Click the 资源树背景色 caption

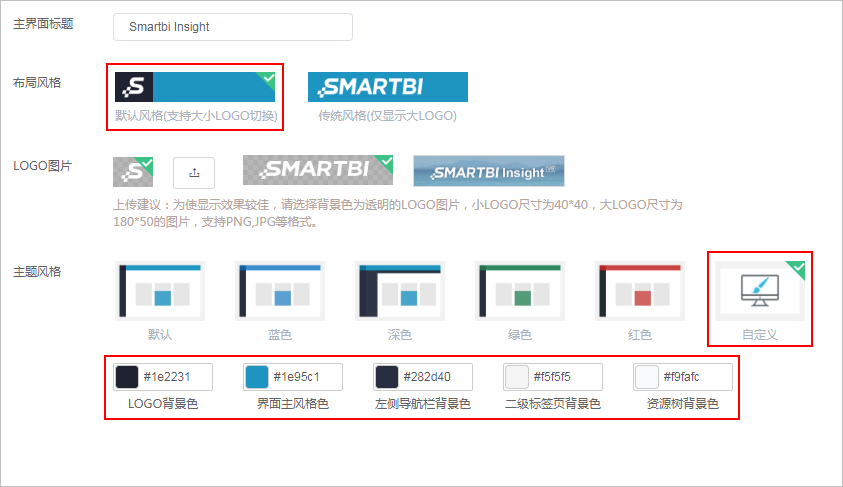[683, 404]
